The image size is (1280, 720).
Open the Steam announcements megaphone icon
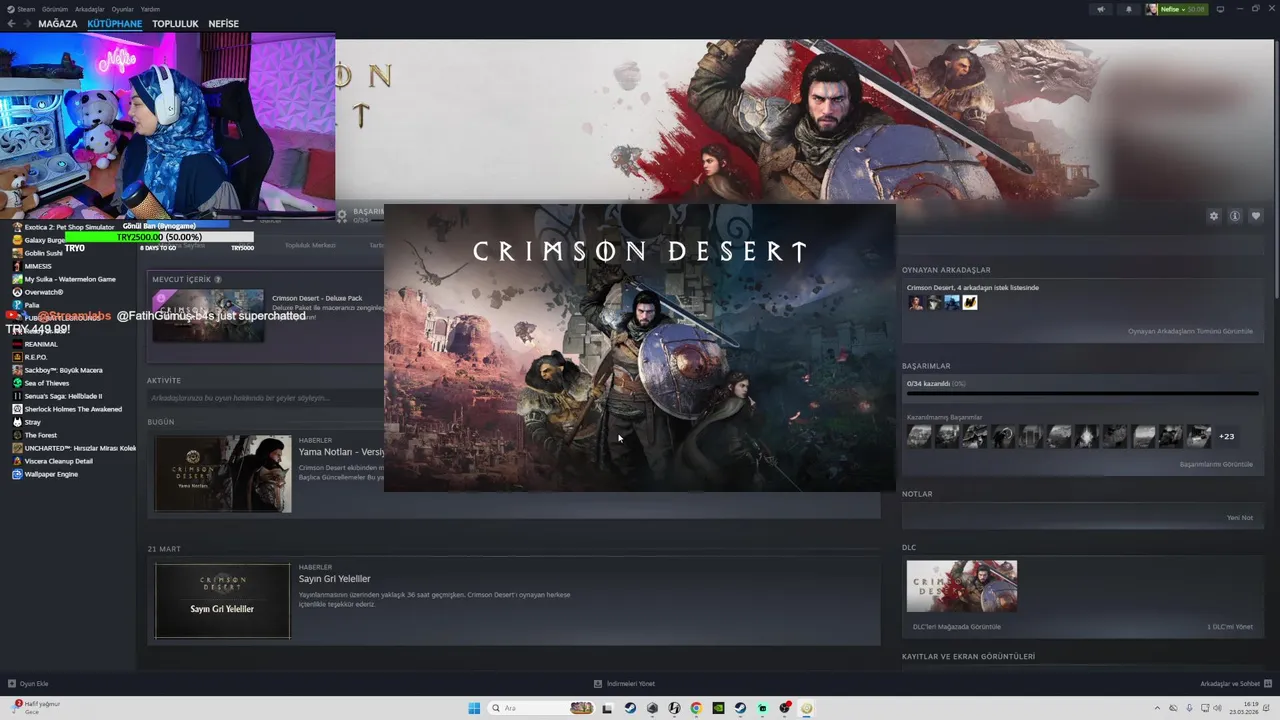1101,9
